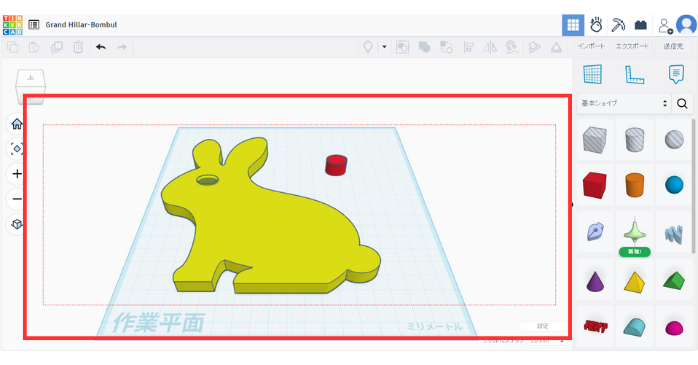Click the view cube top face
The image size is (698, 365).
(x=30, y=78)
